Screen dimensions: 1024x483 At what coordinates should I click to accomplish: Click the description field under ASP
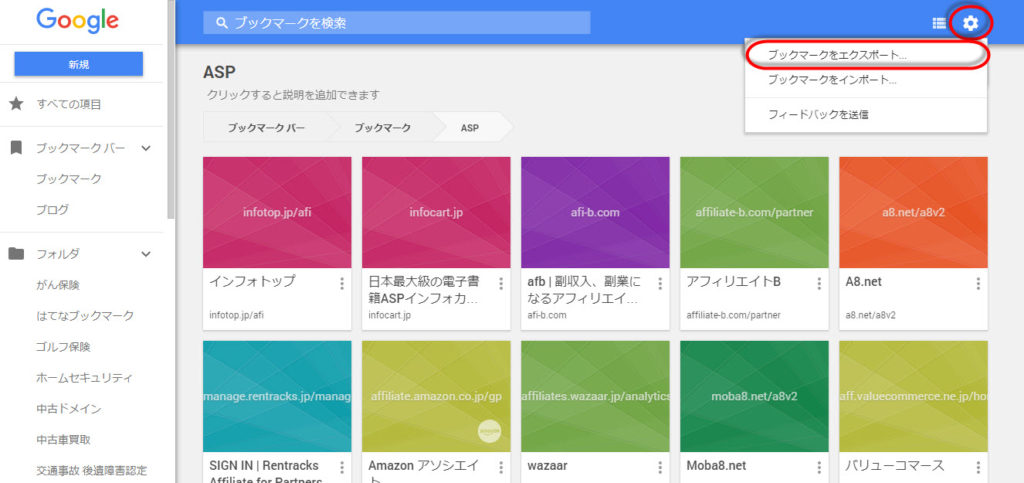[293, 95]
